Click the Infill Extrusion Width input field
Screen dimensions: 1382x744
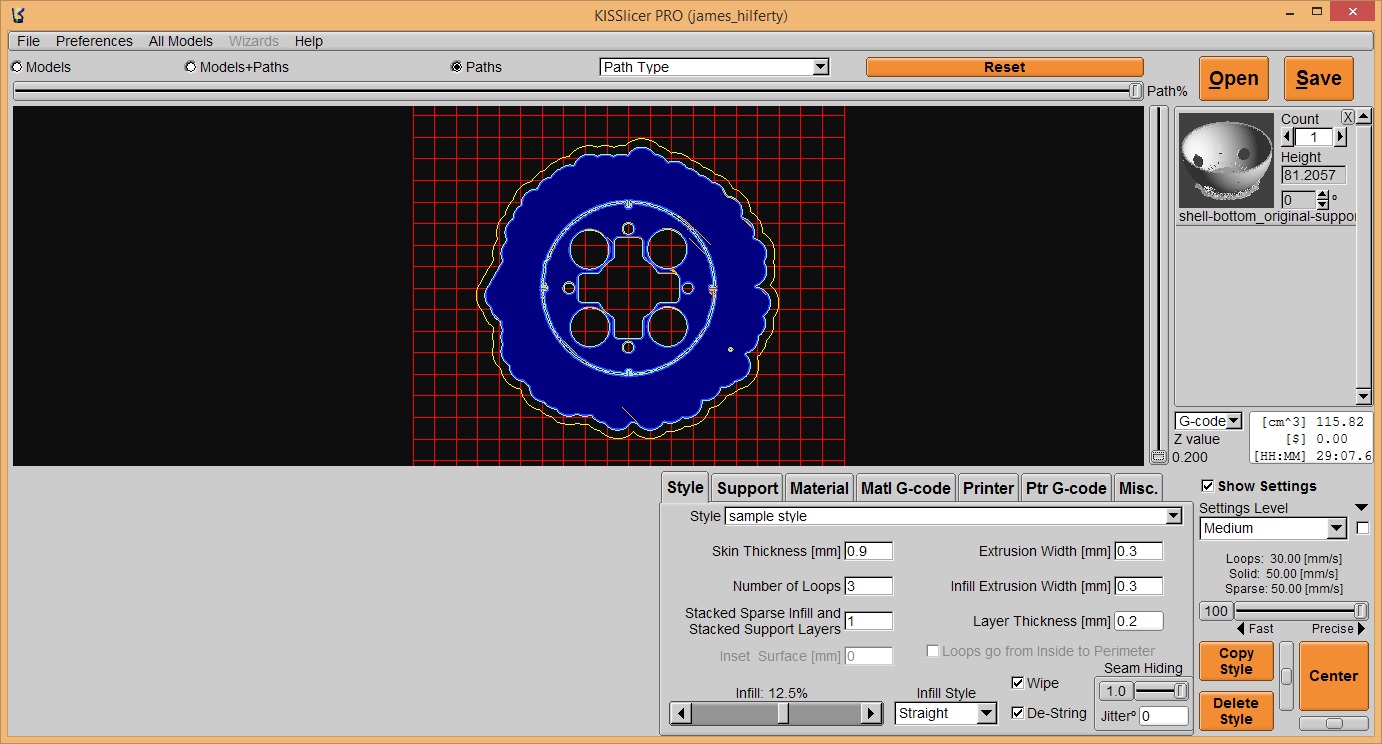tap(1139, 586)
